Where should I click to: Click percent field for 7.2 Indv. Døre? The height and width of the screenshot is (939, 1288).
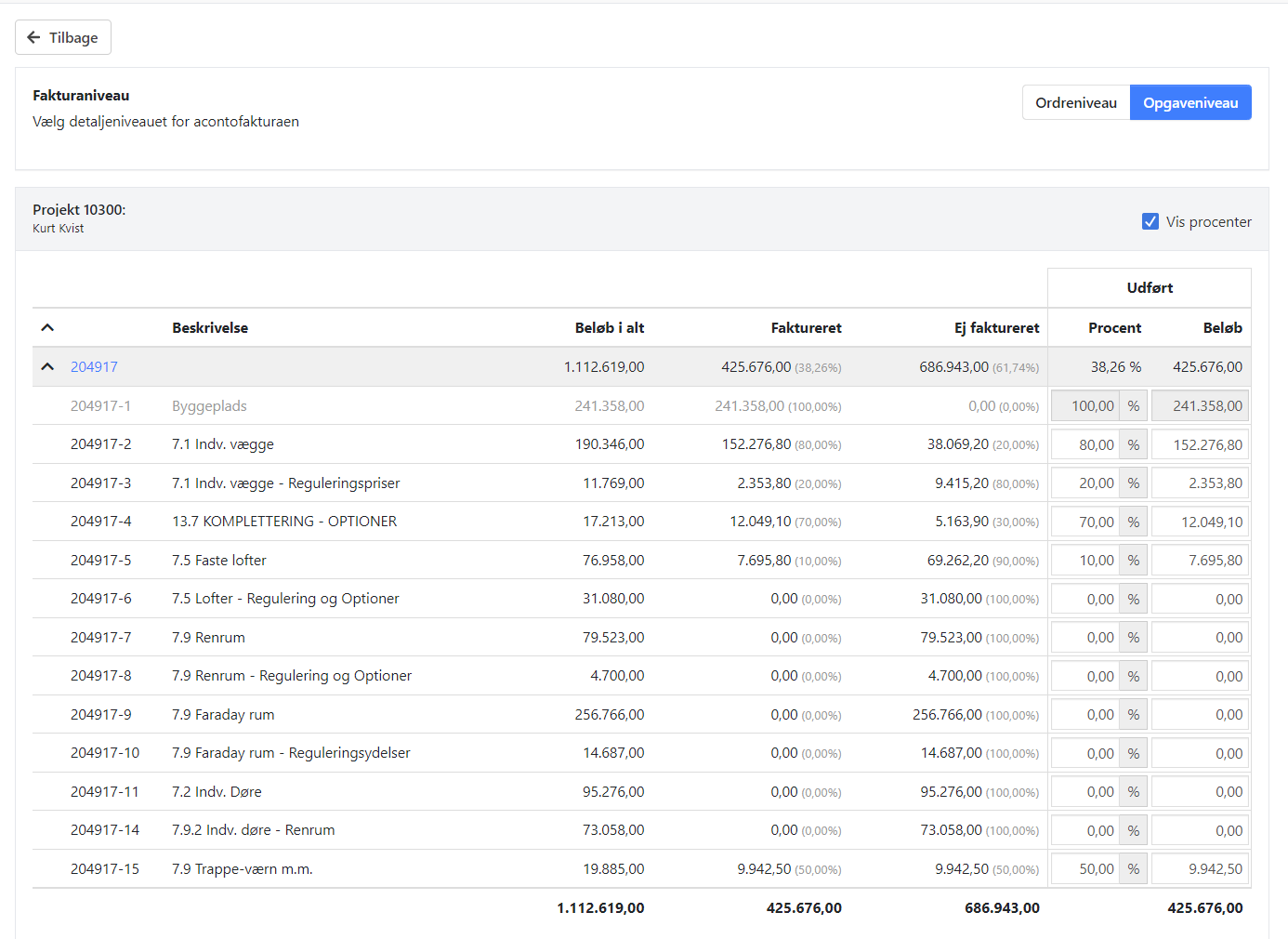click(x=1084, y=792)
